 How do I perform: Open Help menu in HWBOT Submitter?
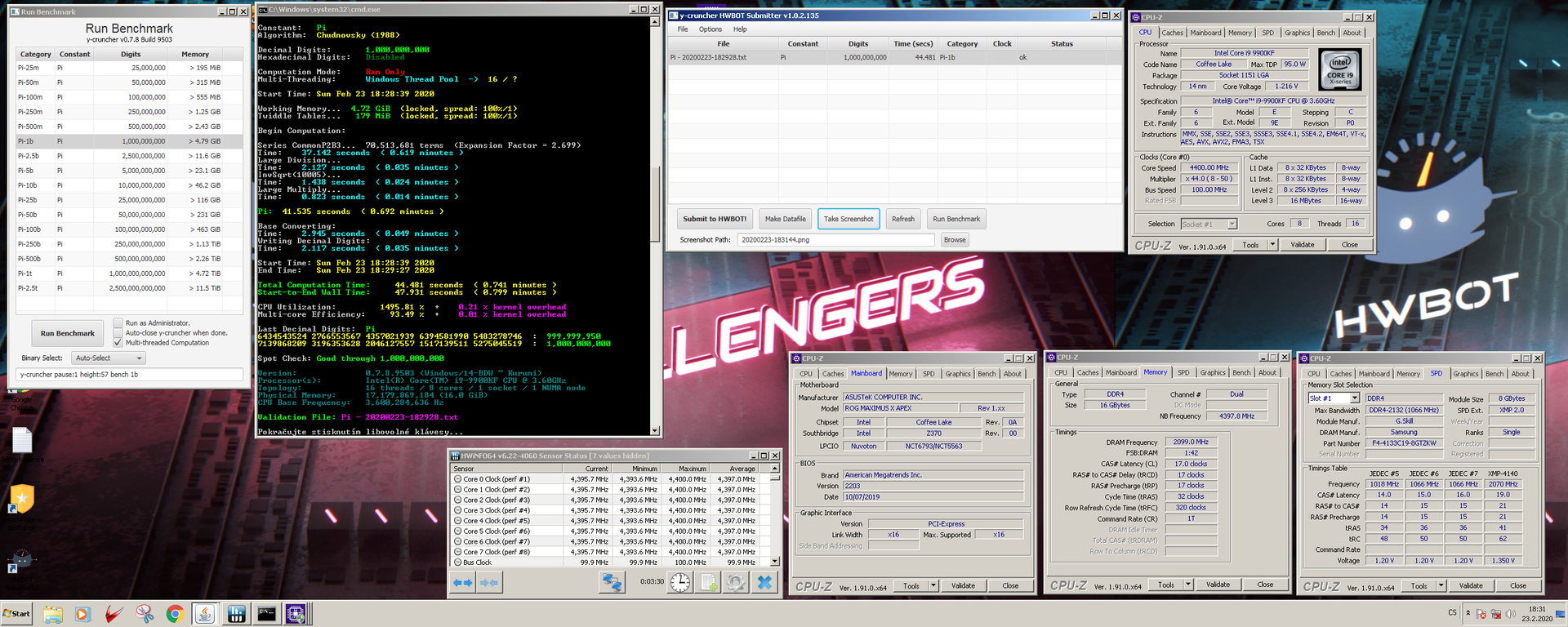[x=740, y=29]
